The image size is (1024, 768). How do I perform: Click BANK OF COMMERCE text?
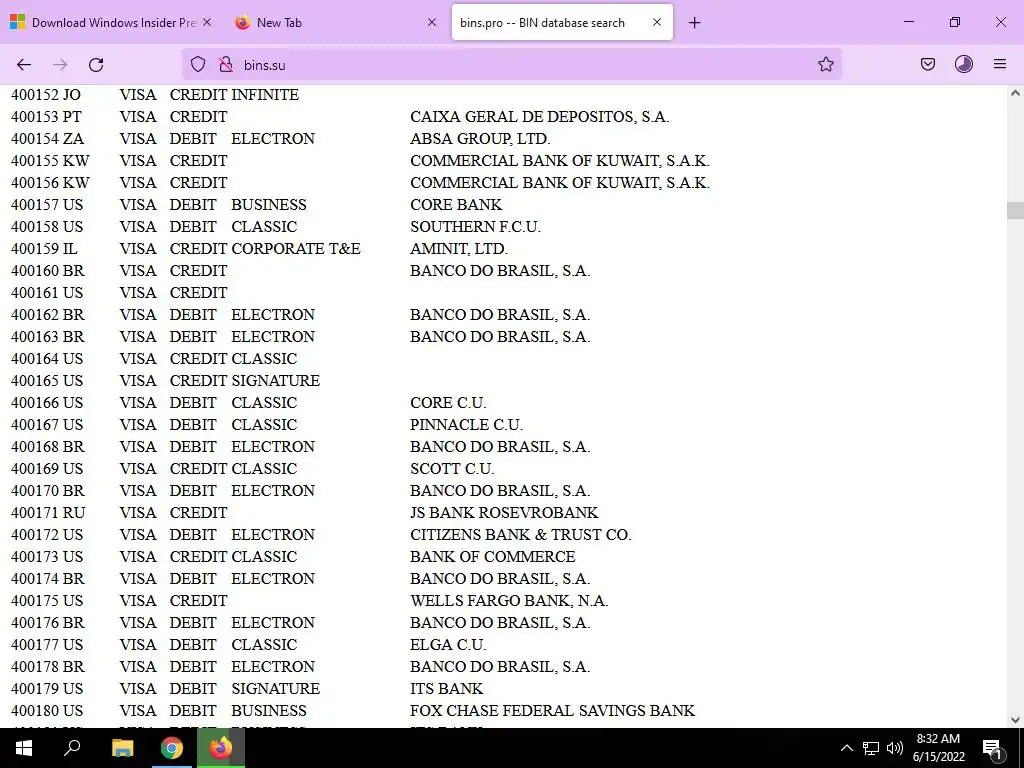(x=492, y=557)
